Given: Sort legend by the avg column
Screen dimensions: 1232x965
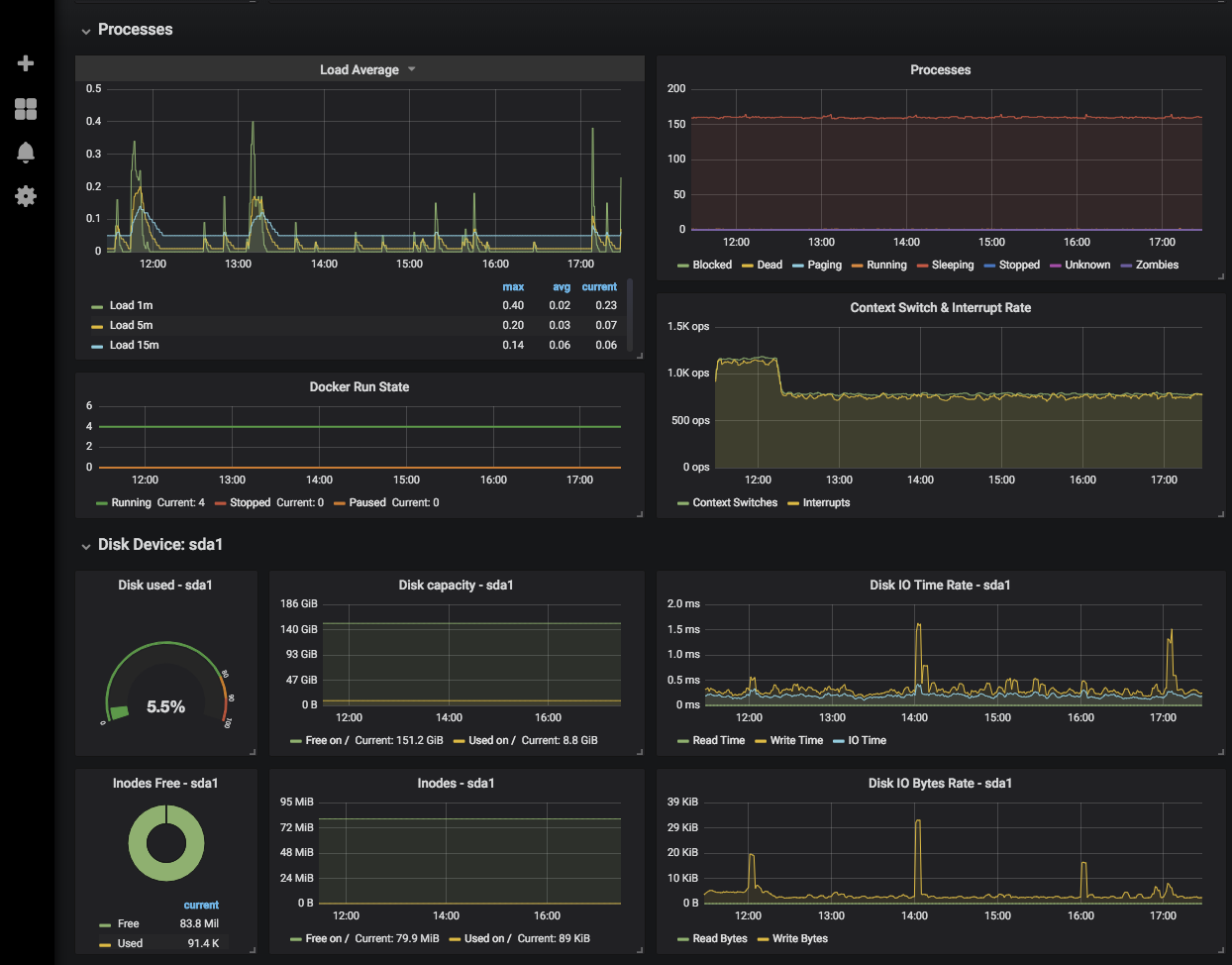Looking at the screenshot, I should pos(562,286).
